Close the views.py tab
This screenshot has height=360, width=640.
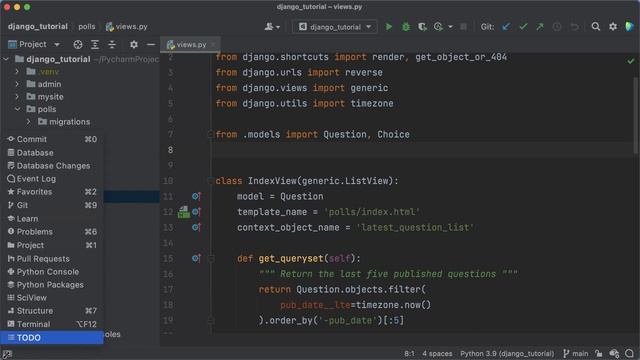coord(213,44)
